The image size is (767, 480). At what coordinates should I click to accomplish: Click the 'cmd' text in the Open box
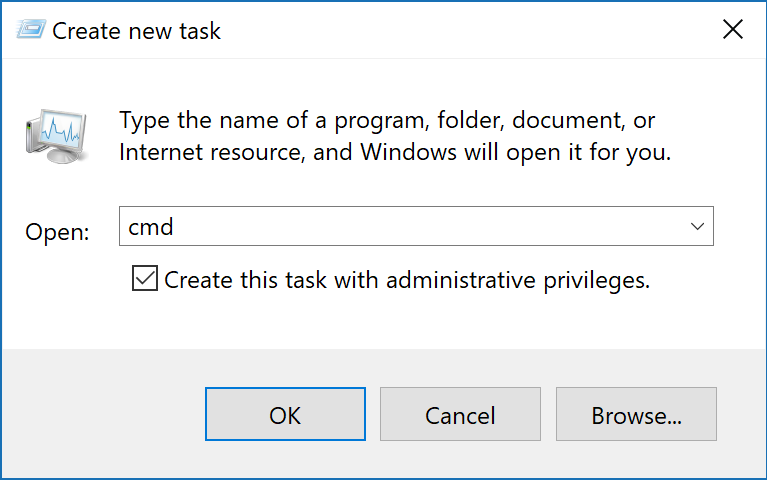(151, 227)
